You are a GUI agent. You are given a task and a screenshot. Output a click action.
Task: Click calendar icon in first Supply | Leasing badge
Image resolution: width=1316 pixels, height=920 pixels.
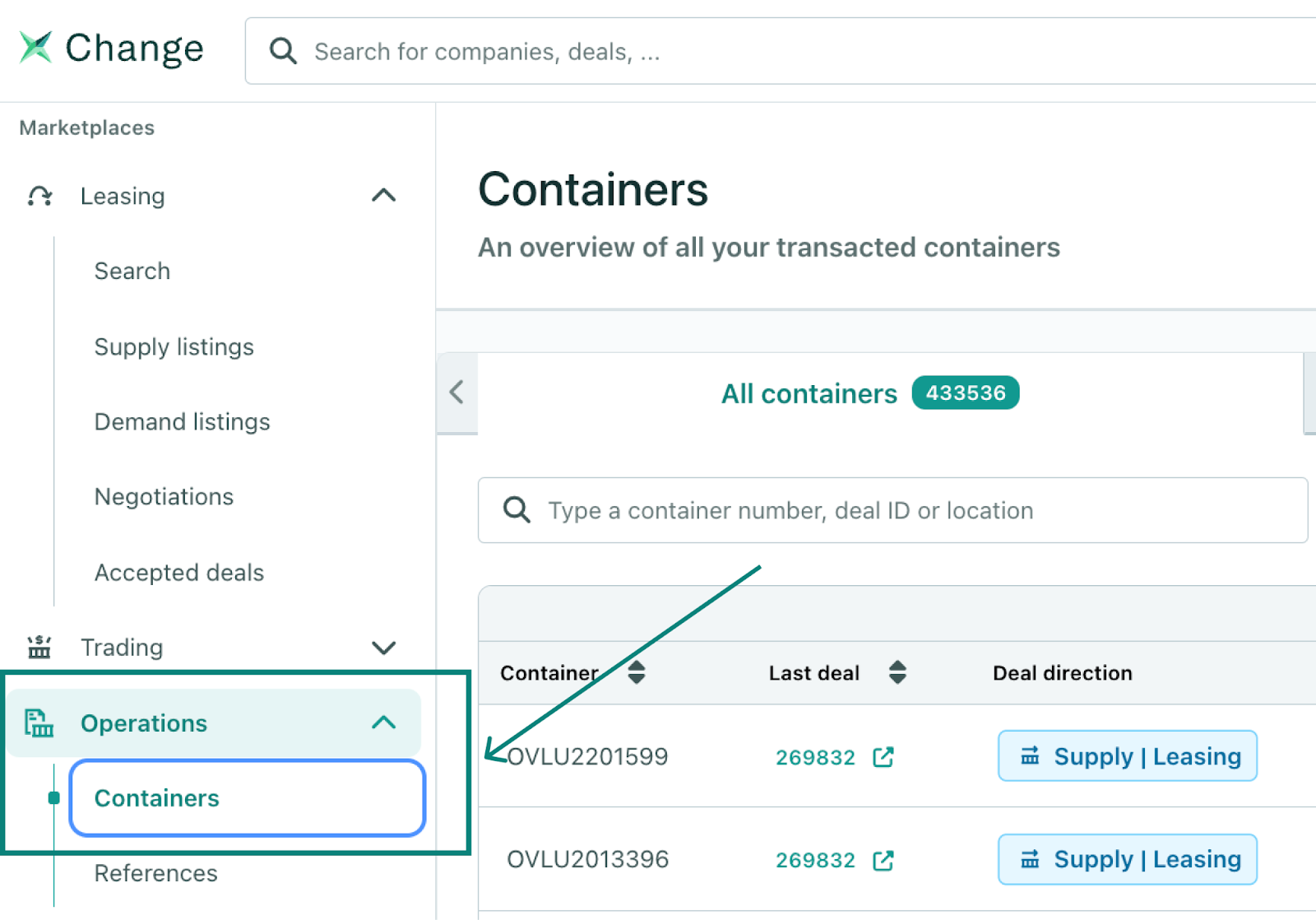point(1031,755)
